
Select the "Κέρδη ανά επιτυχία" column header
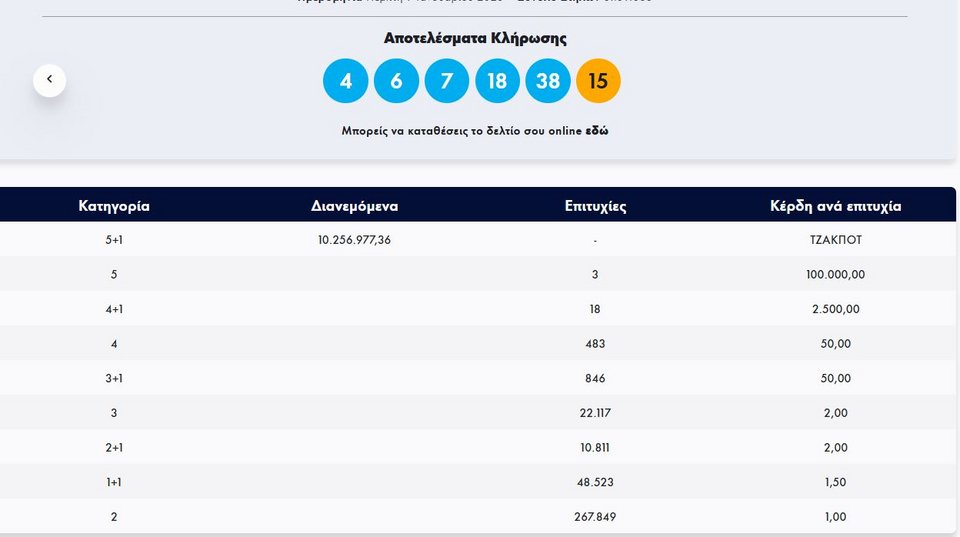[835, 206]
